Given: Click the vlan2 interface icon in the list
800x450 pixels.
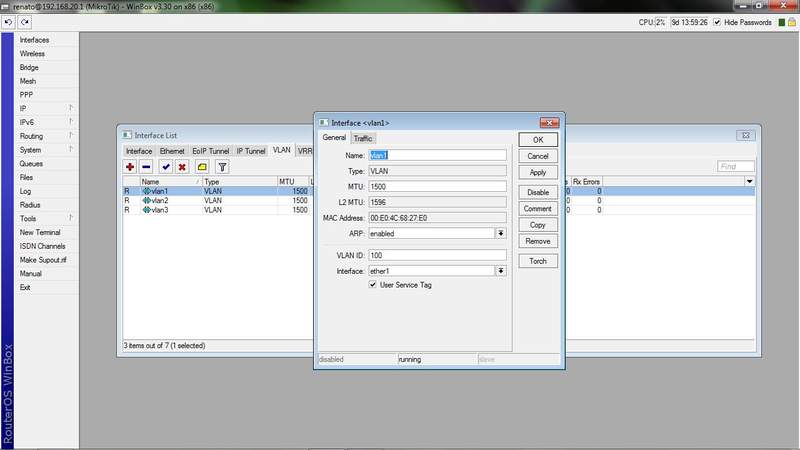Looking at the screenshot, I should click(146, 201).
